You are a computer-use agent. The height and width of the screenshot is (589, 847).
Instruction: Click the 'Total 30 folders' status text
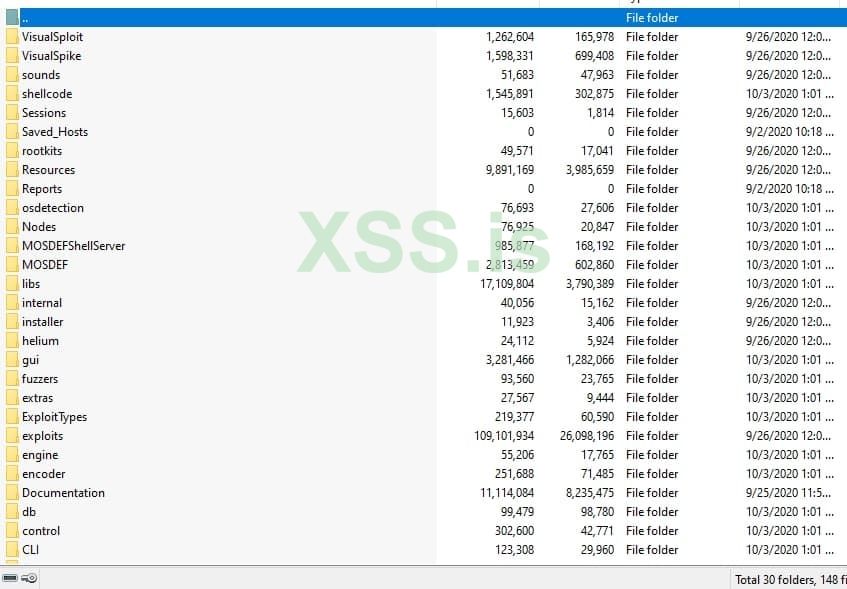tap(790, 580)
